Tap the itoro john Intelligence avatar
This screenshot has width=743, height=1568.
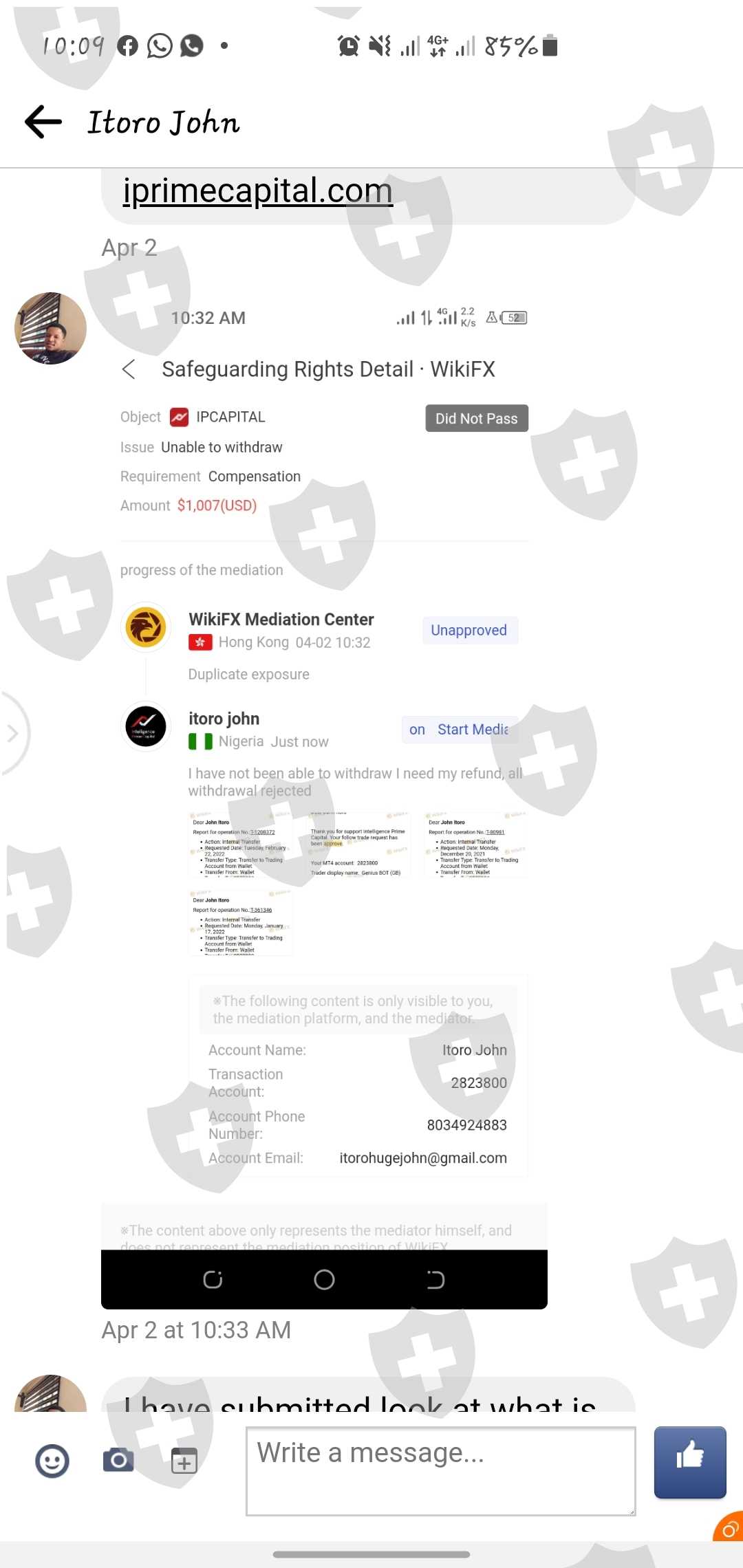146,727
